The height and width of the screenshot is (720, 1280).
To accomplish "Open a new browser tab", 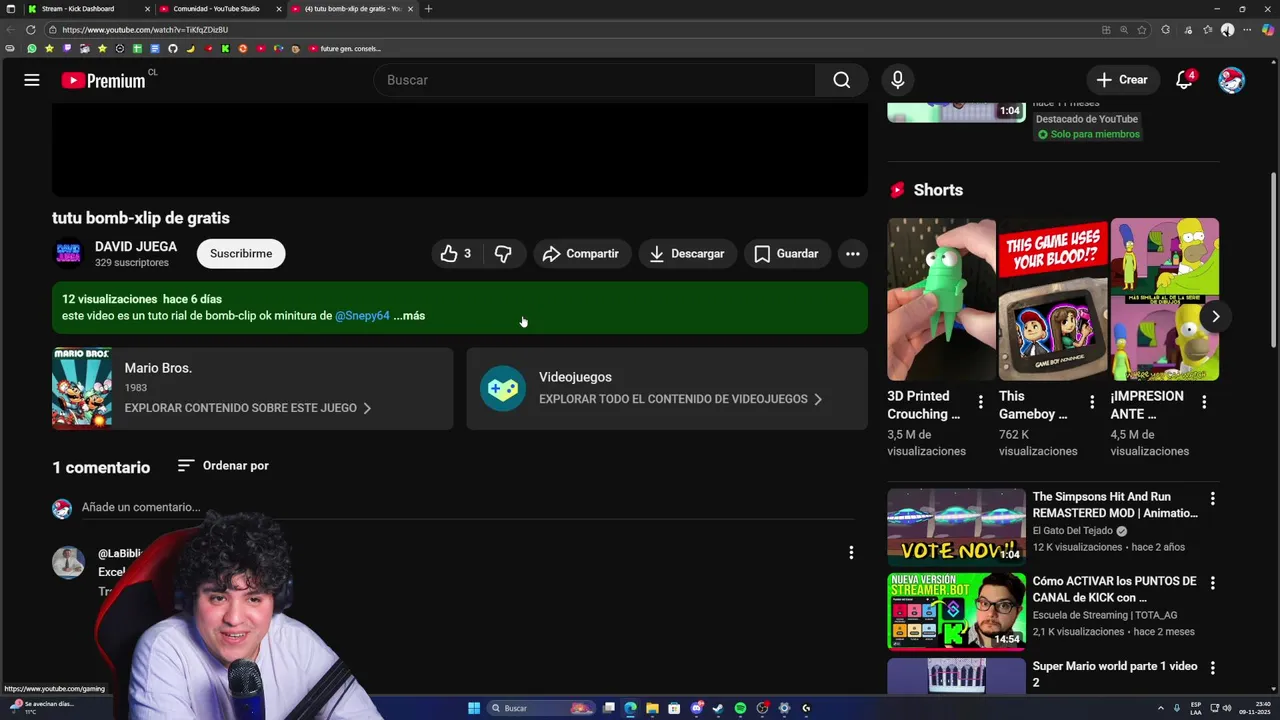I will point(428,9).
